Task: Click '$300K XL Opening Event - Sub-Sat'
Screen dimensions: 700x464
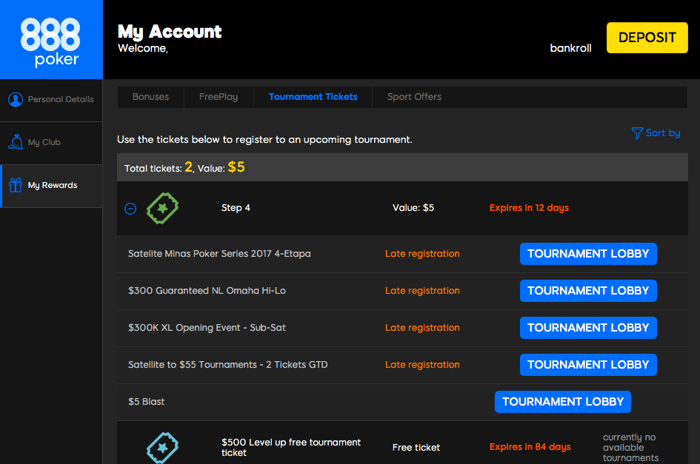Action: (207, 328)
